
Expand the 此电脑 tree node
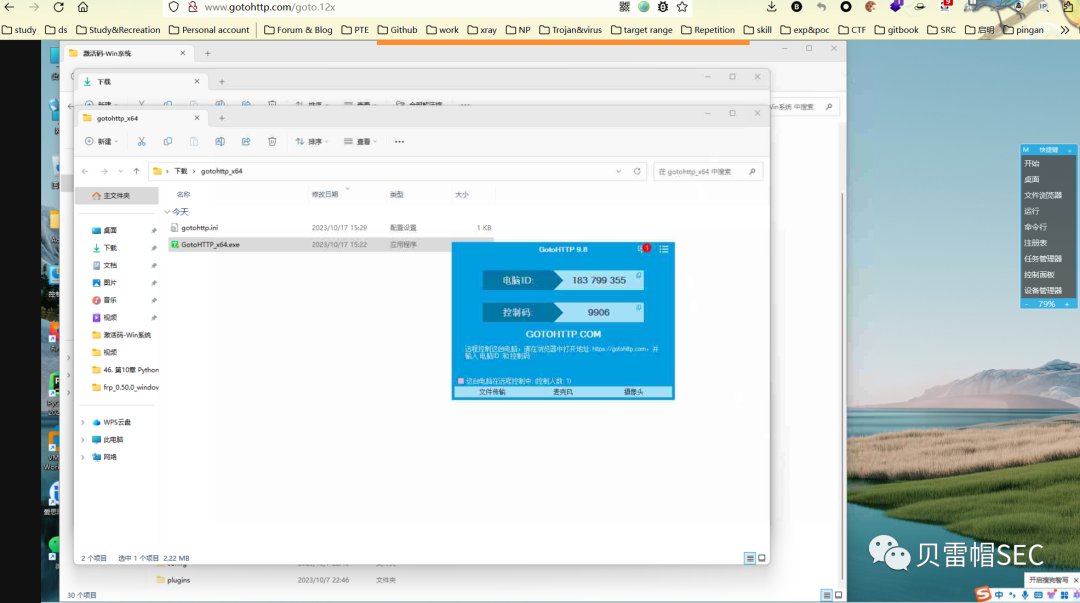[x=83, y=439]
